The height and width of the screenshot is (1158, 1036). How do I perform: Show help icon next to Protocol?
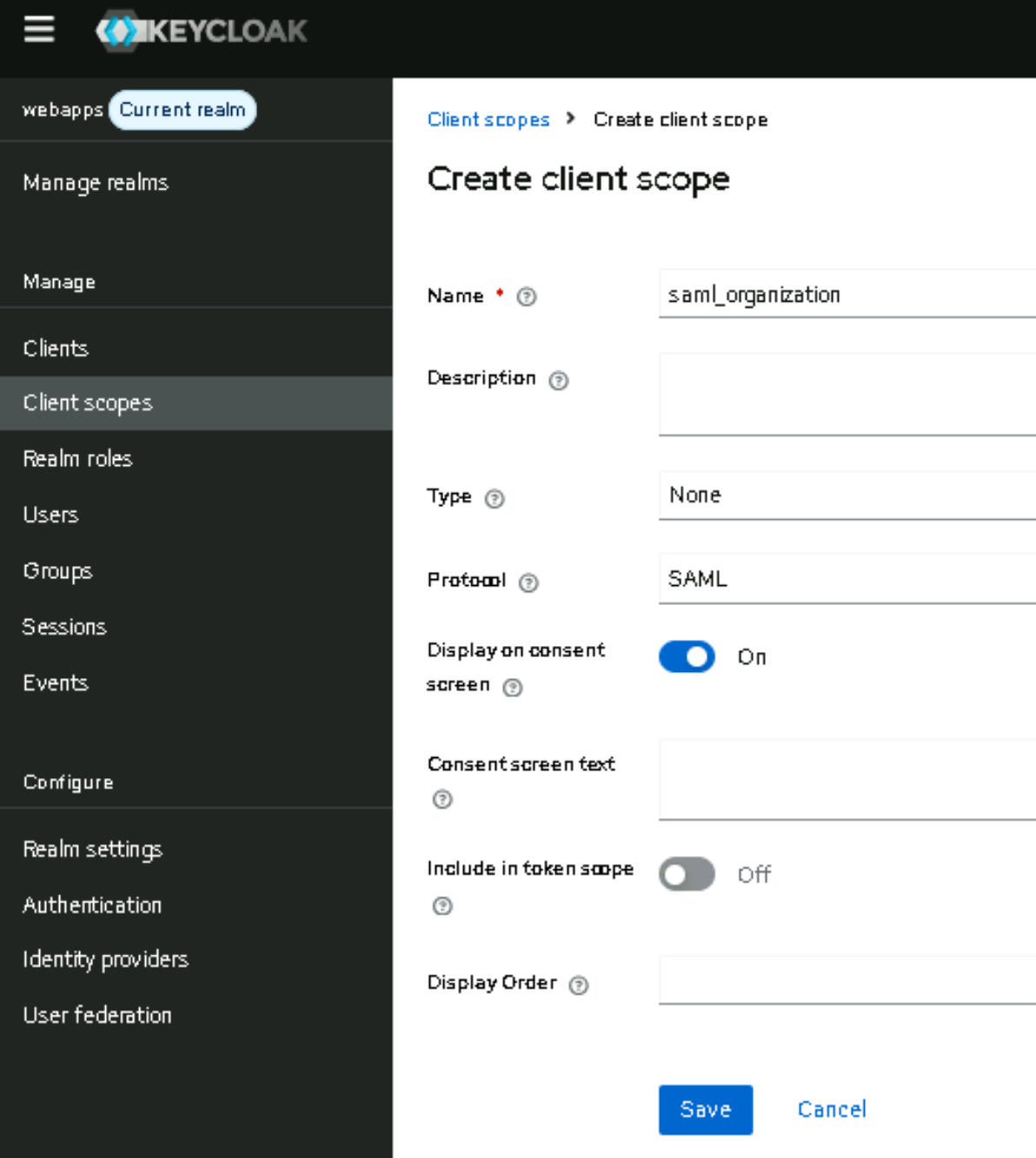pos(528,582)
